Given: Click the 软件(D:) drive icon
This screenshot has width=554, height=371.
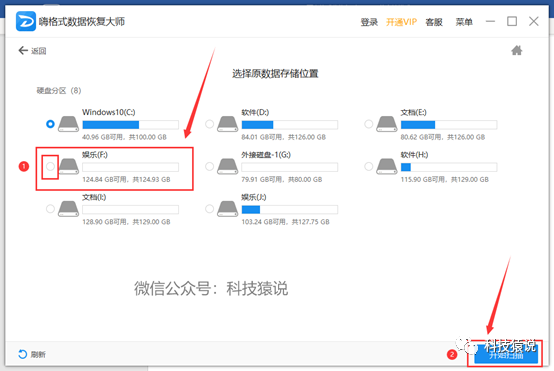Looking at the screenshot, I should 228,124.
